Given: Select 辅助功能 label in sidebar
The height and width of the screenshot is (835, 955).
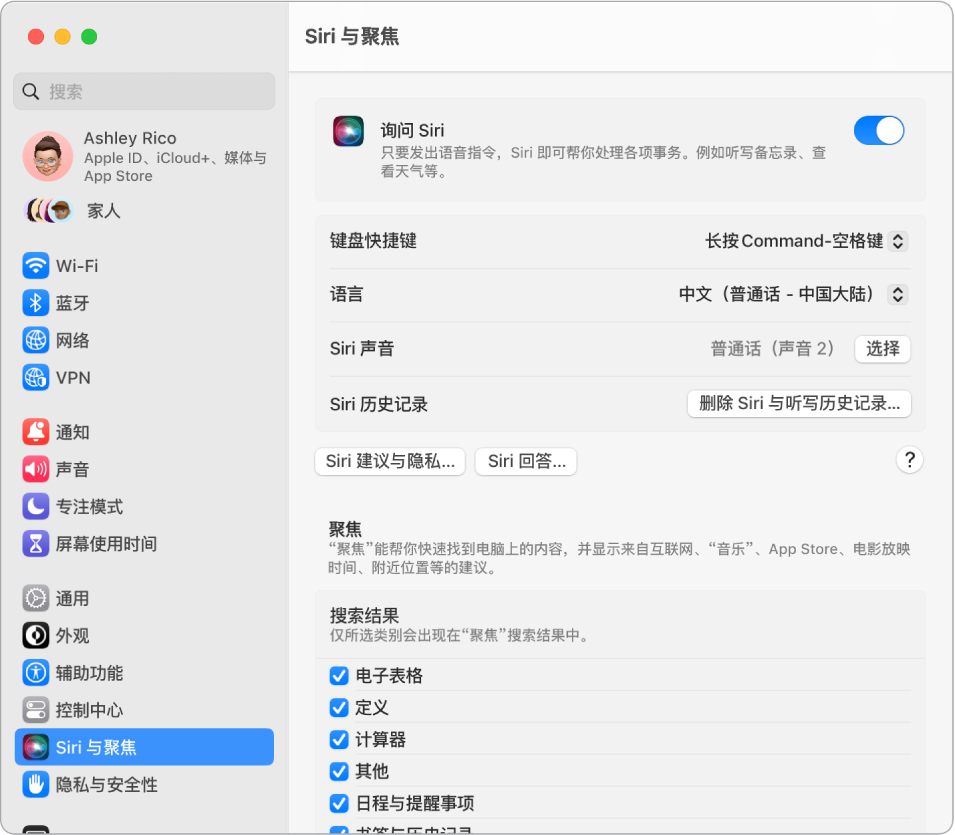Looking at the screenshot, I should 90,672.
